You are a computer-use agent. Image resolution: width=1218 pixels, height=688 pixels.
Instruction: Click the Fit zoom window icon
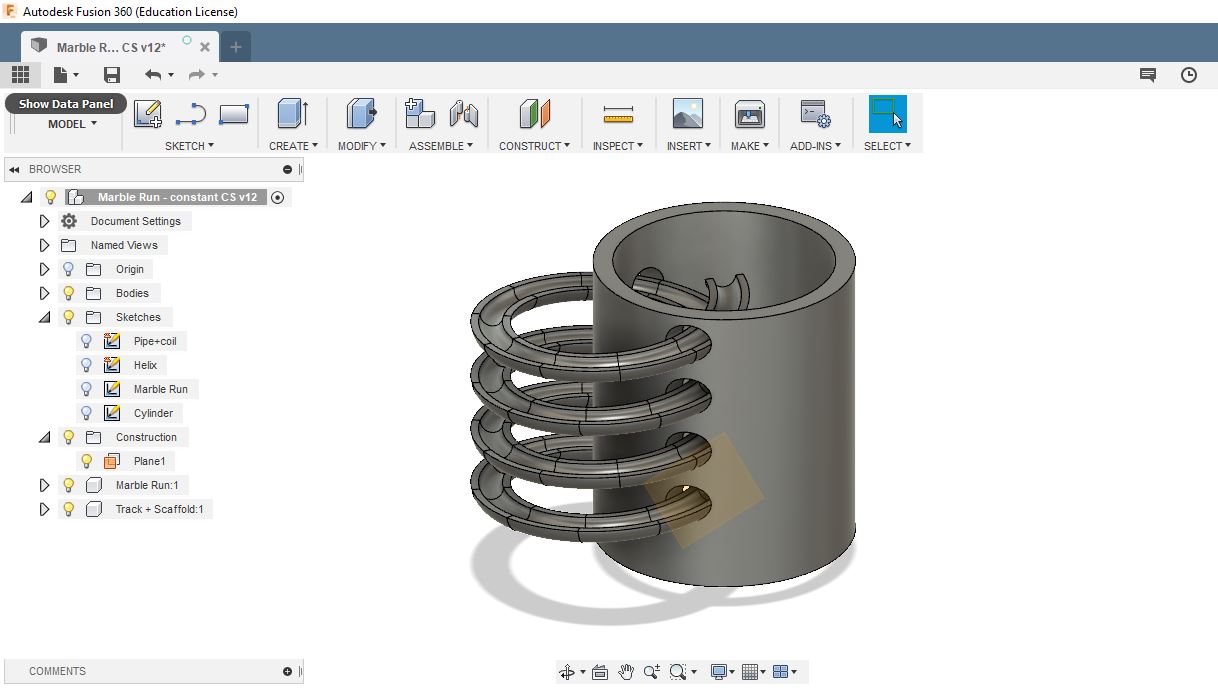coord(679,672)
